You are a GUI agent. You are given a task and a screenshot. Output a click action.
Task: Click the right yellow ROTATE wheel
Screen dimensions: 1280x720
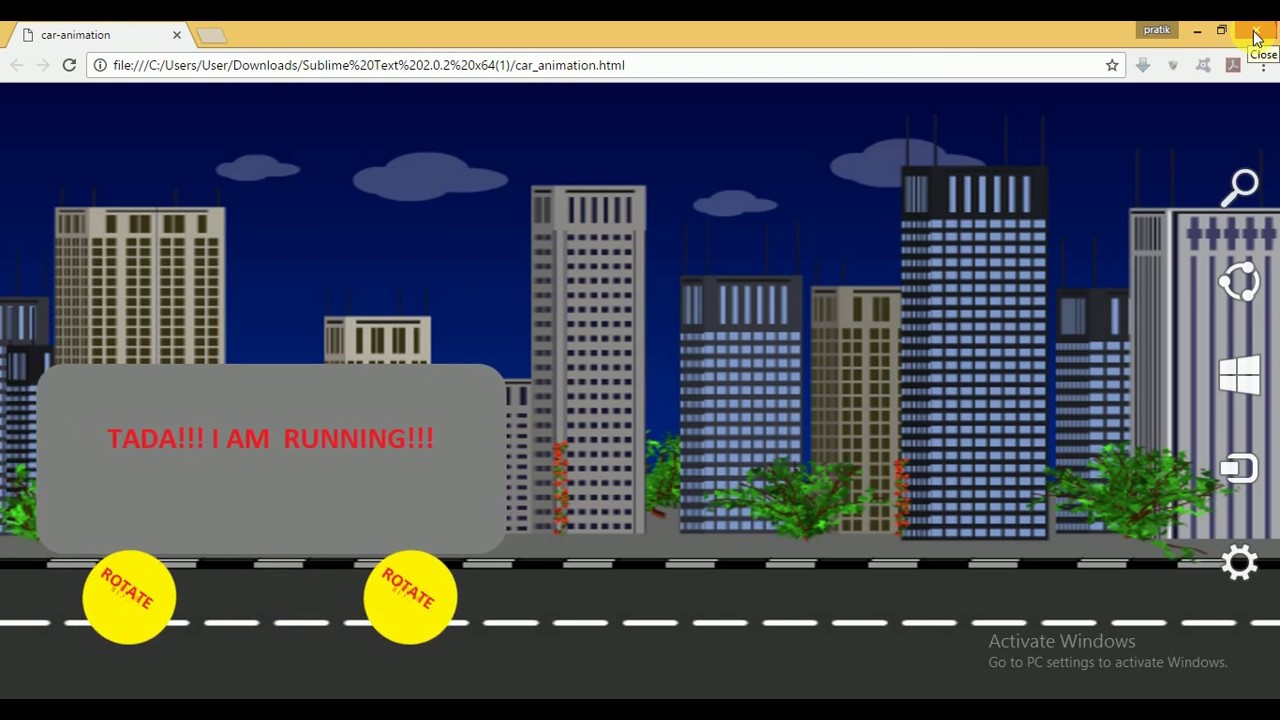coord(410,597)
